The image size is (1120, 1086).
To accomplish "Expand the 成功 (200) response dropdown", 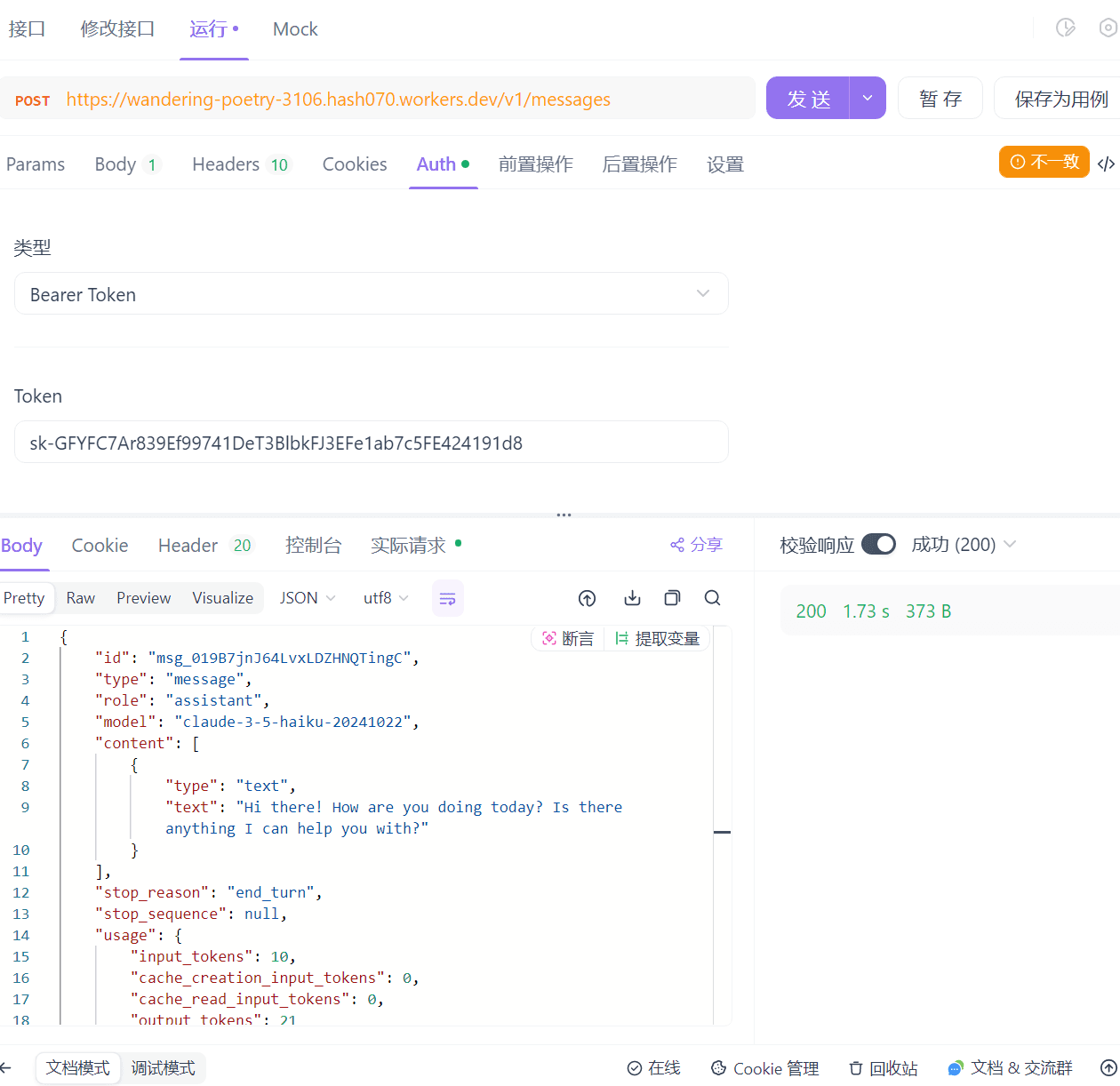I will pyautogui.click(x=964, y=544).
